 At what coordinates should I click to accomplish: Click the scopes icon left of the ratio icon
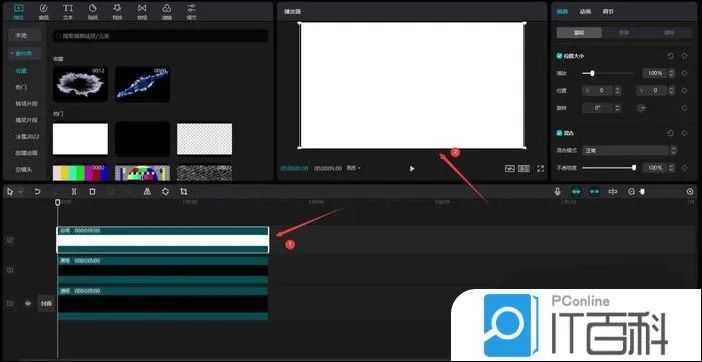point(510,169)
